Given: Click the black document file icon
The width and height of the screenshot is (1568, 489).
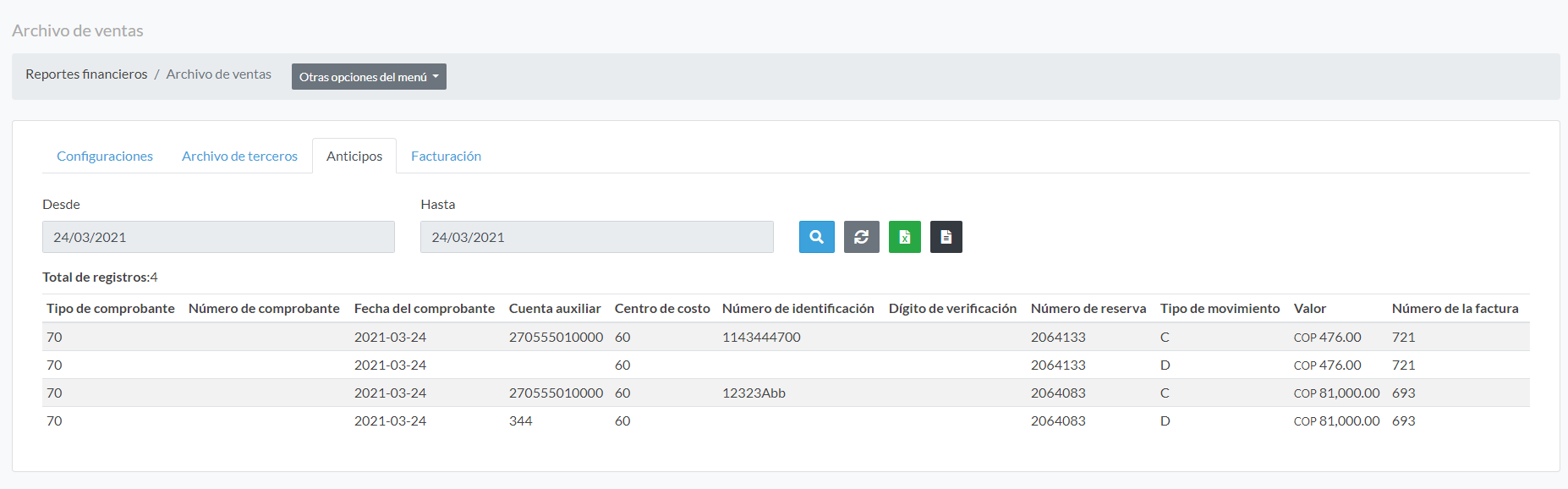Looking at the screenshot, I should pyautogui.click(x=946, y=237).
